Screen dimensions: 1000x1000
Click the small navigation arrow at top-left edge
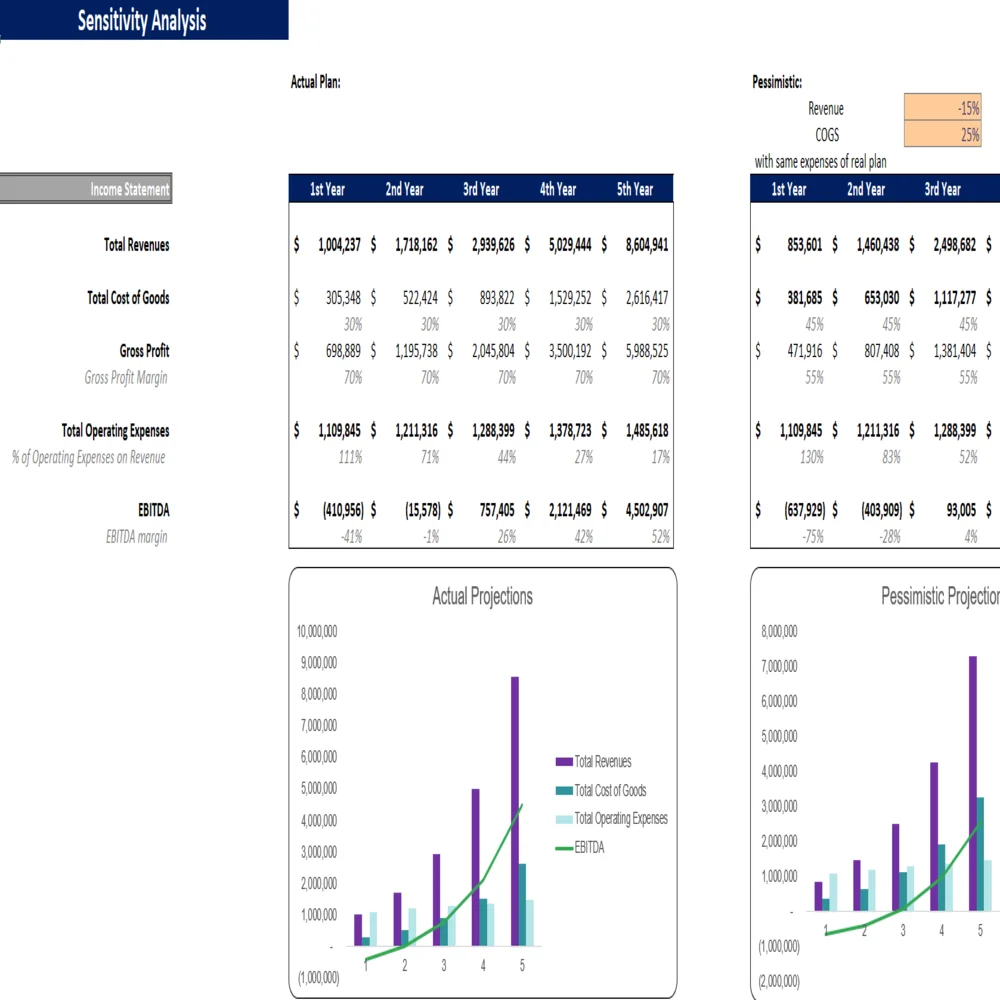[x=4, y=36]
